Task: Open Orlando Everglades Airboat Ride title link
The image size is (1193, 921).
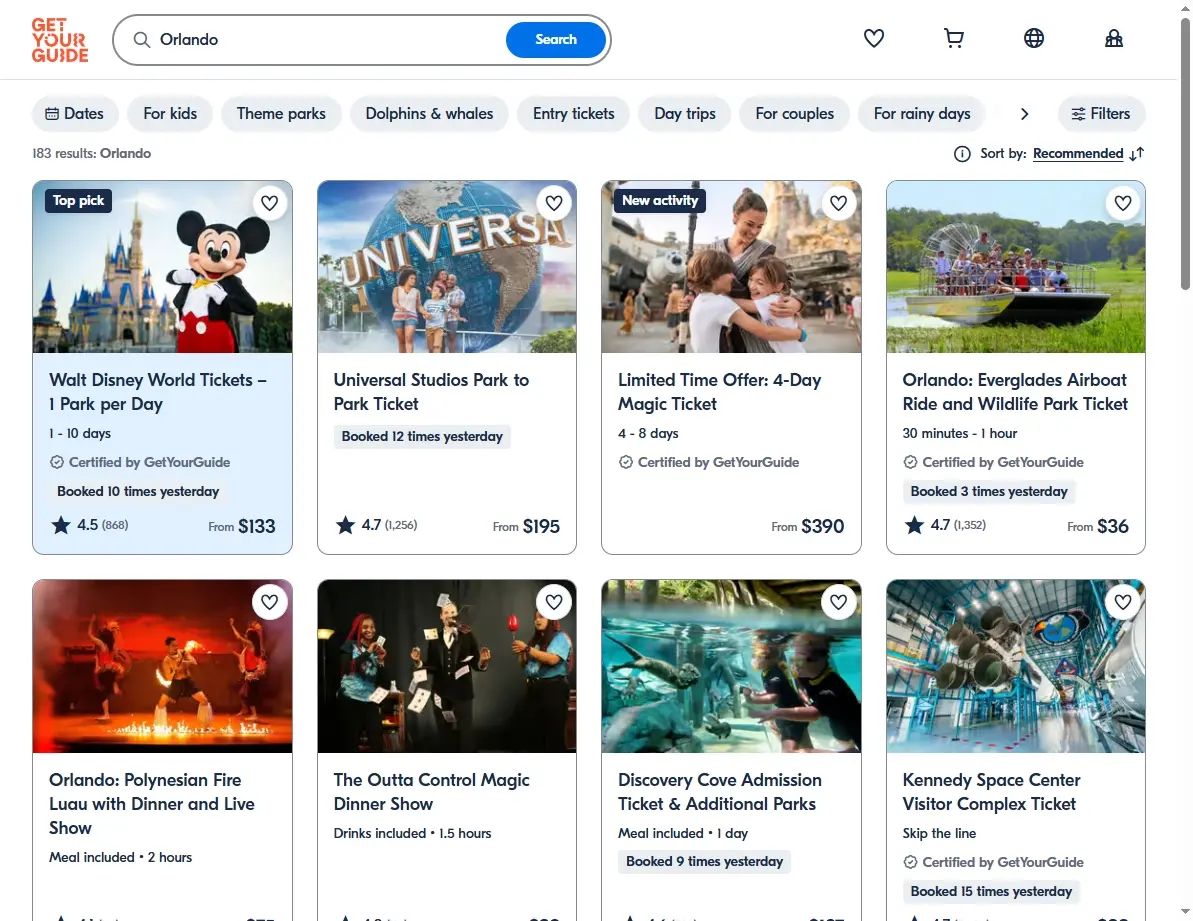Action: [x=1015, y=392]
